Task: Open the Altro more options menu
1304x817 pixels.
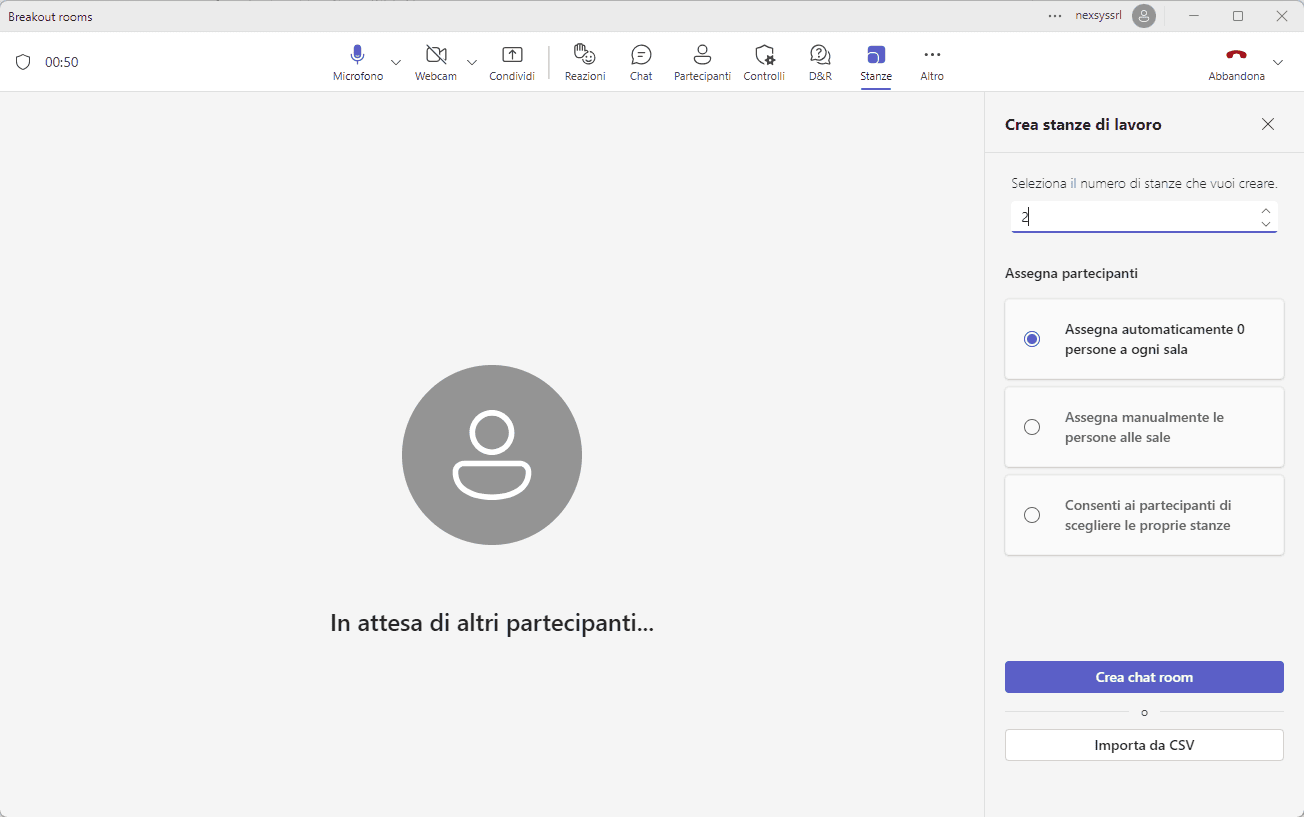Action: pos(932,62)
